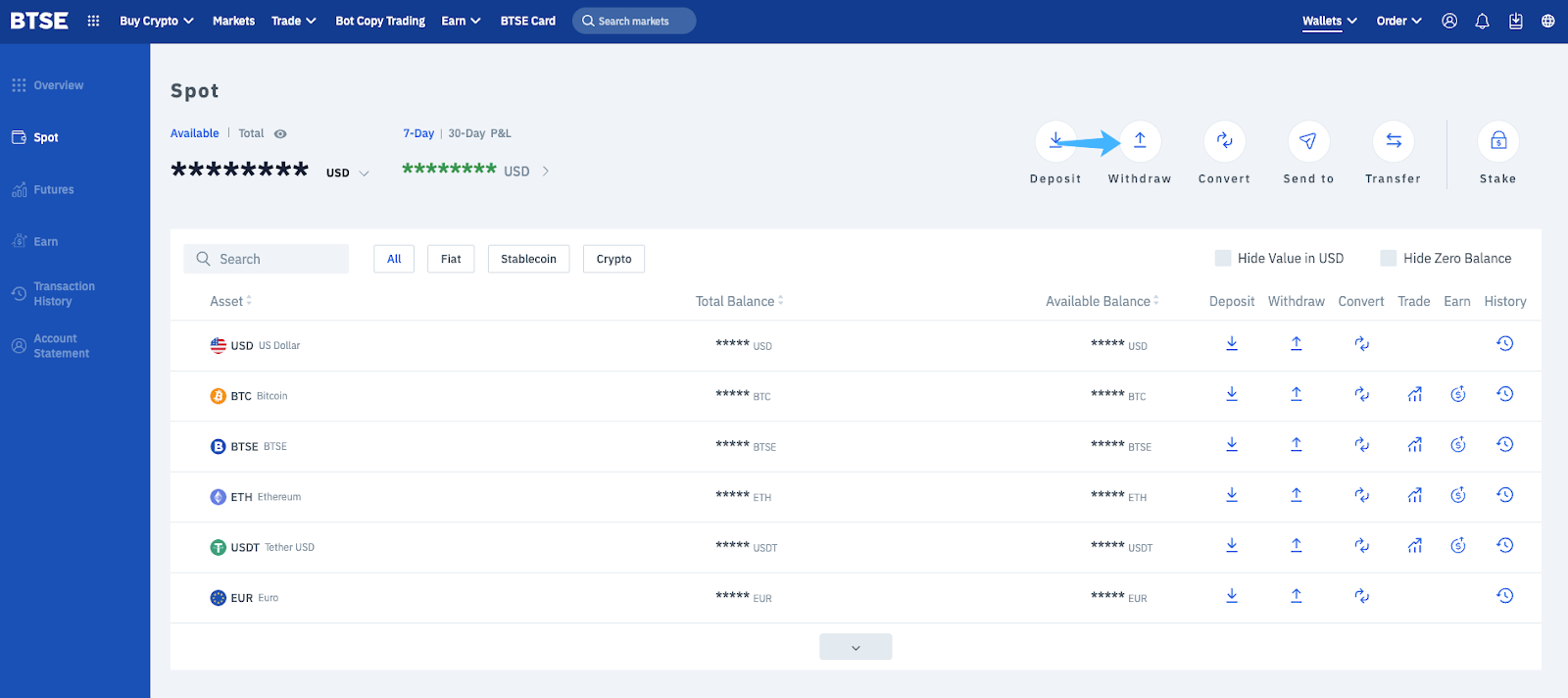Viewport: 1568px width, 698px height.
Task: Expand the Earn dropdown in header
Action: point(461,21)
